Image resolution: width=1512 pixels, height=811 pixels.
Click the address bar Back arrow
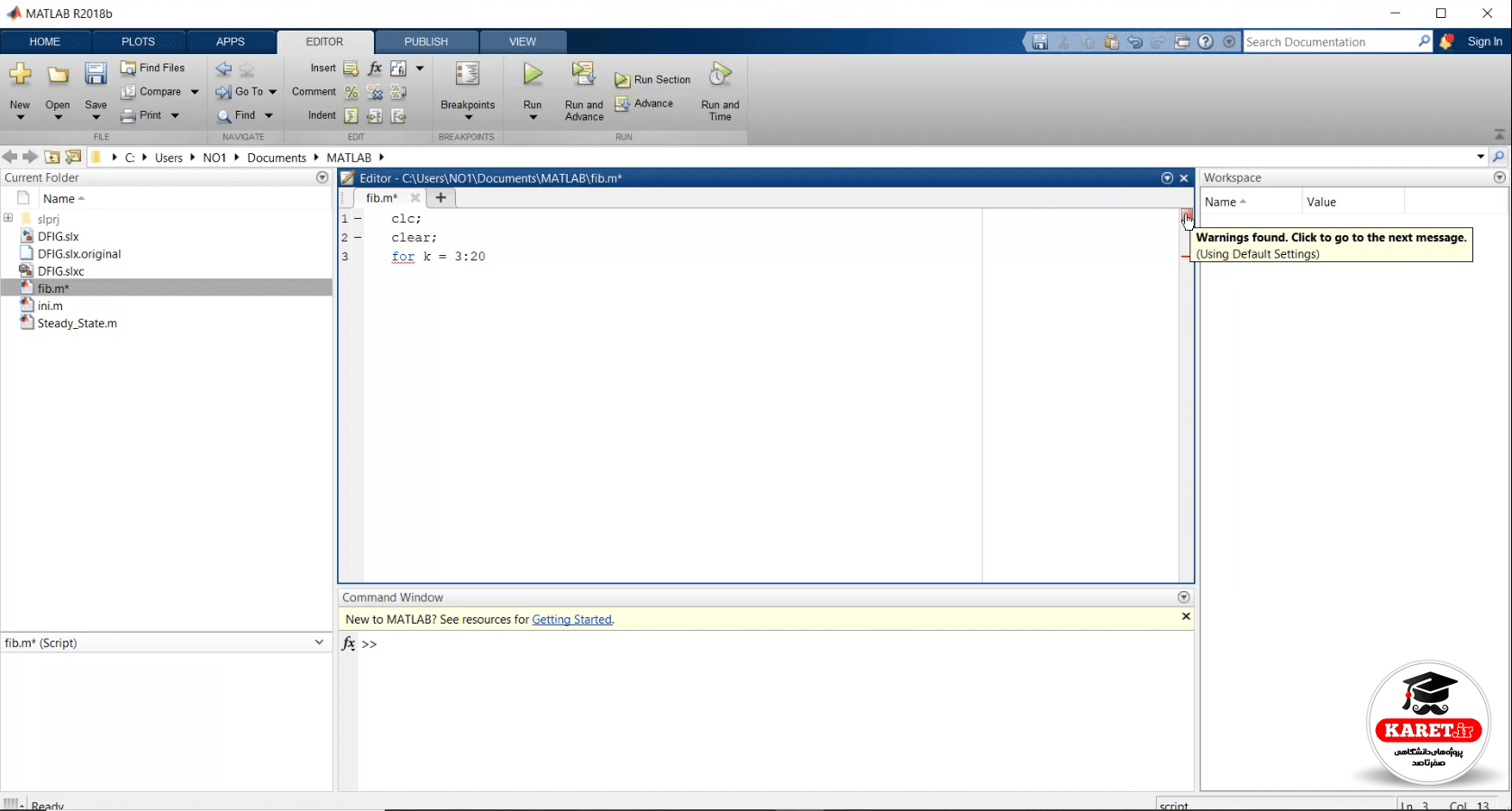click(x=10, y=157)
